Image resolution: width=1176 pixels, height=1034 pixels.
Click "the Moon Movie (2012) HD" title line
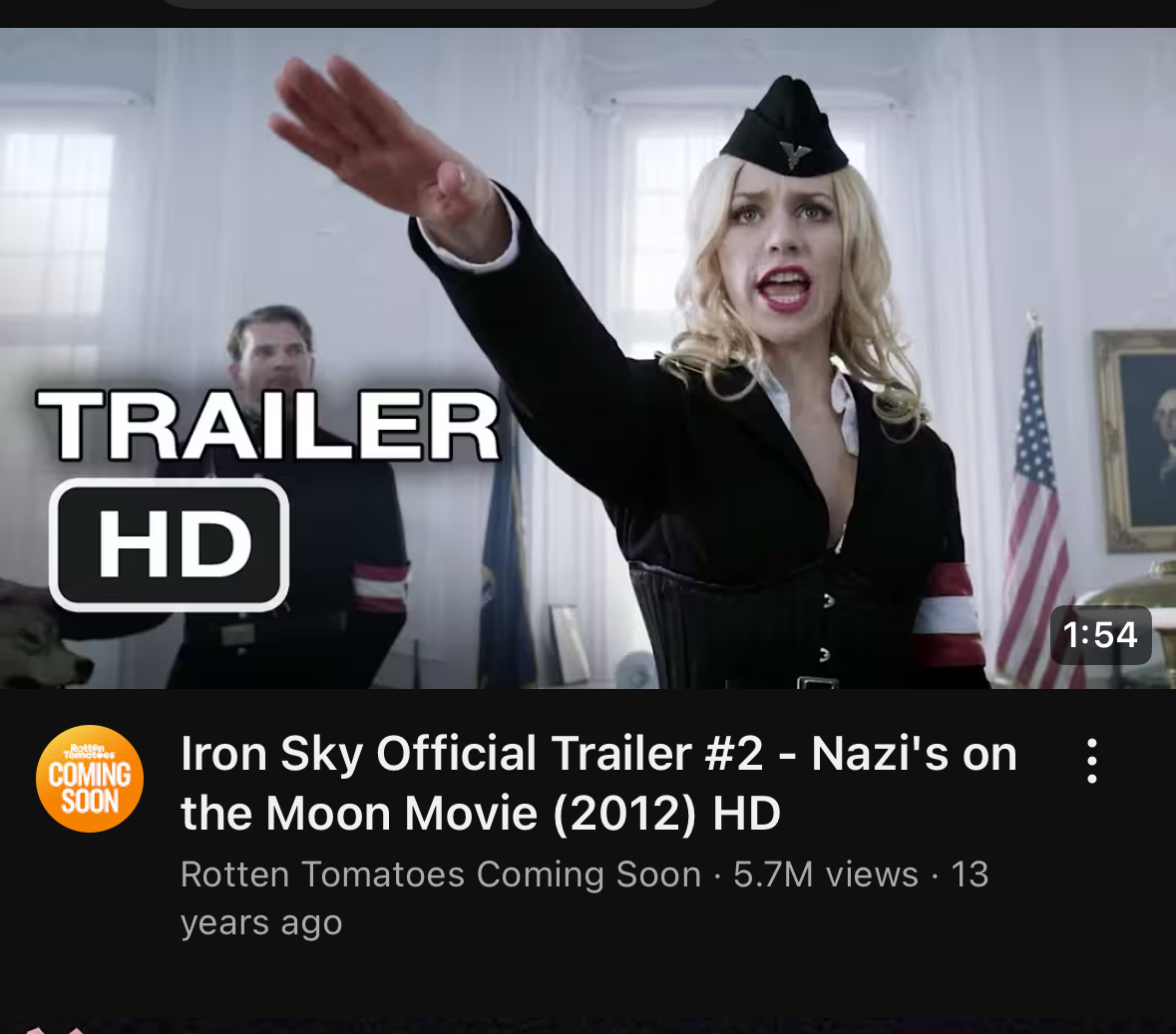pos(481,814)
